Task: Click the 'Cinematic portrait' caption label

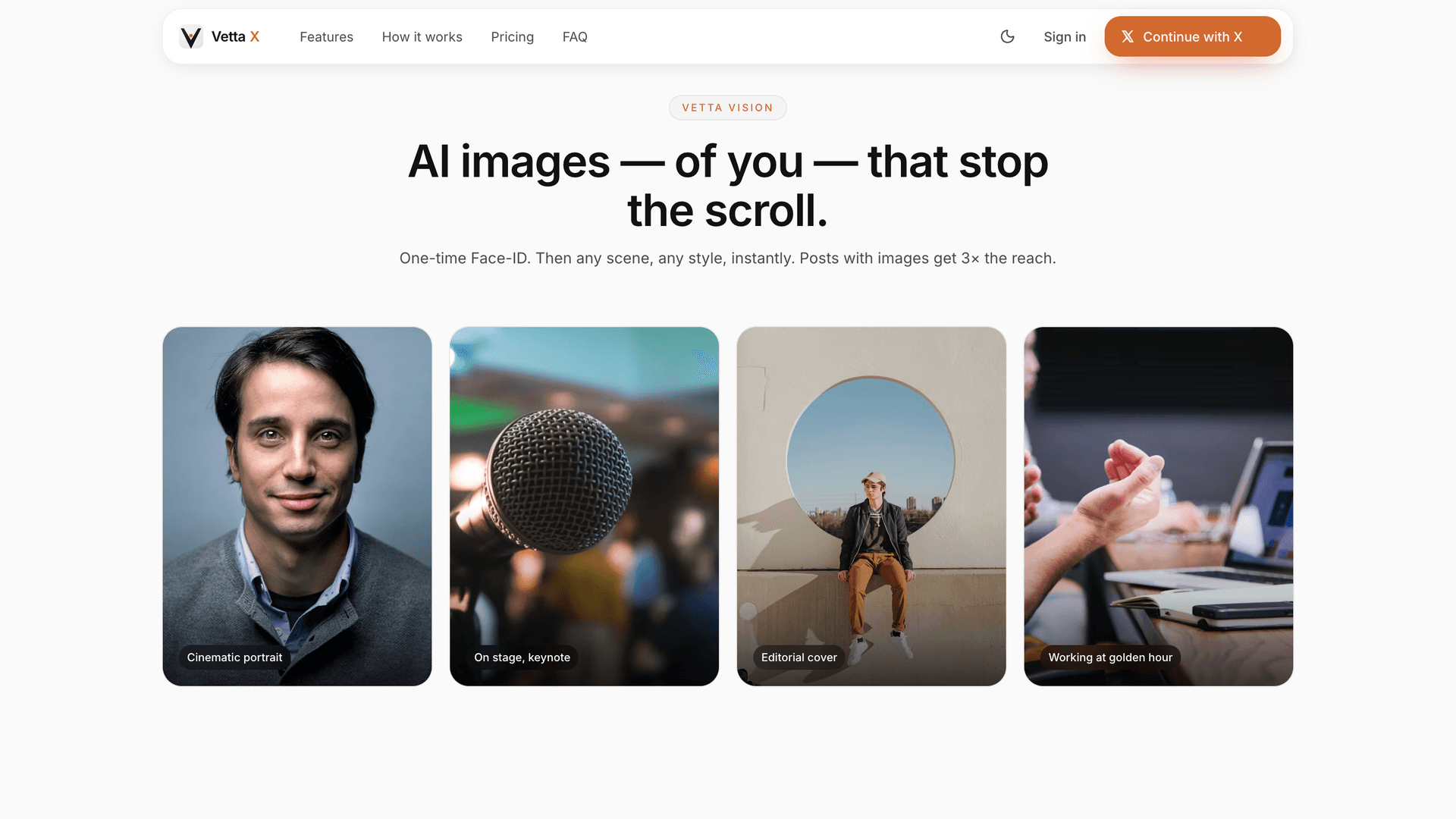Action: pyautogui.click(x=234, y=657)
